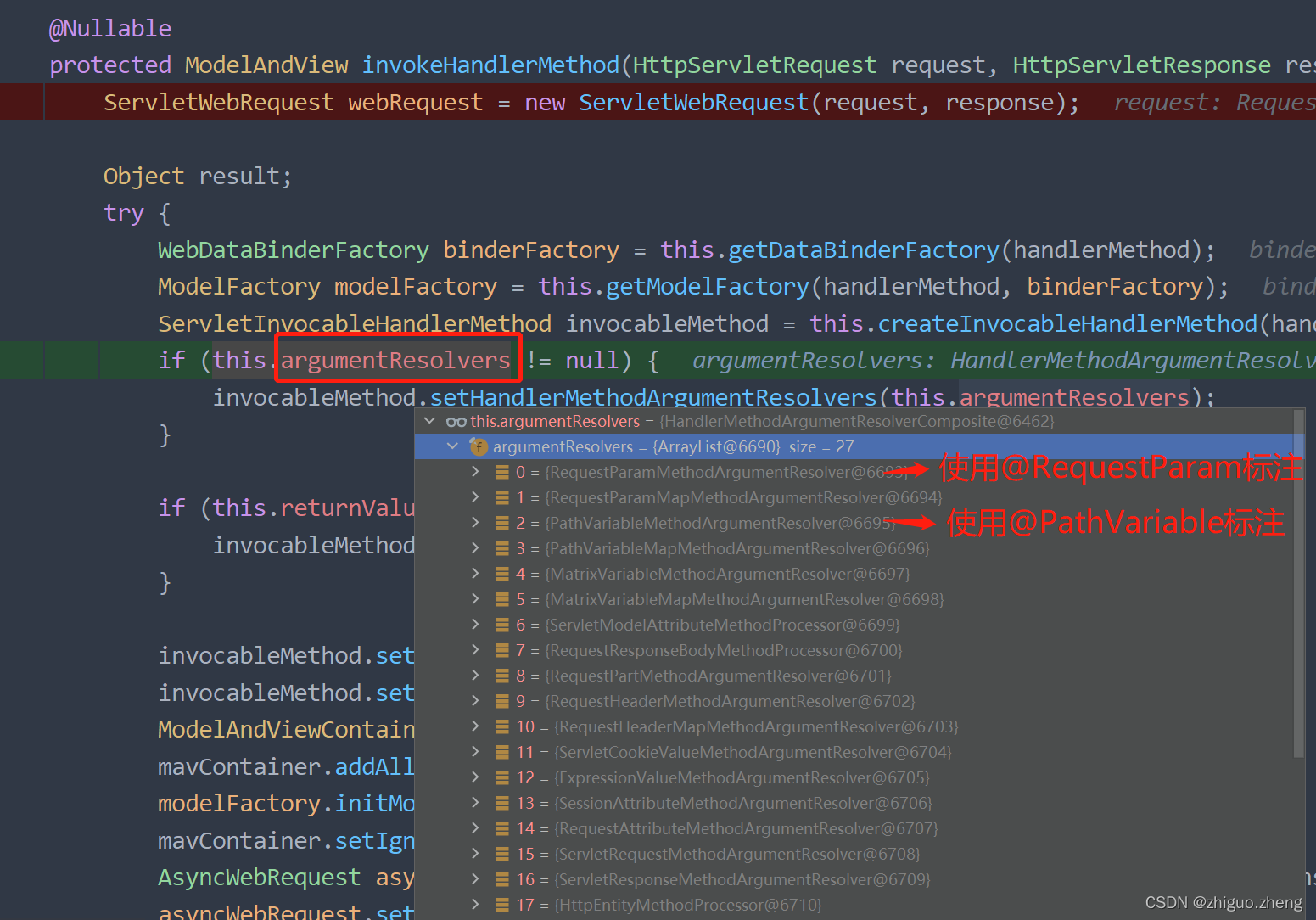
Task: Click list element icon of index 14
Action: pyautogui.click(x=502, y=828)
